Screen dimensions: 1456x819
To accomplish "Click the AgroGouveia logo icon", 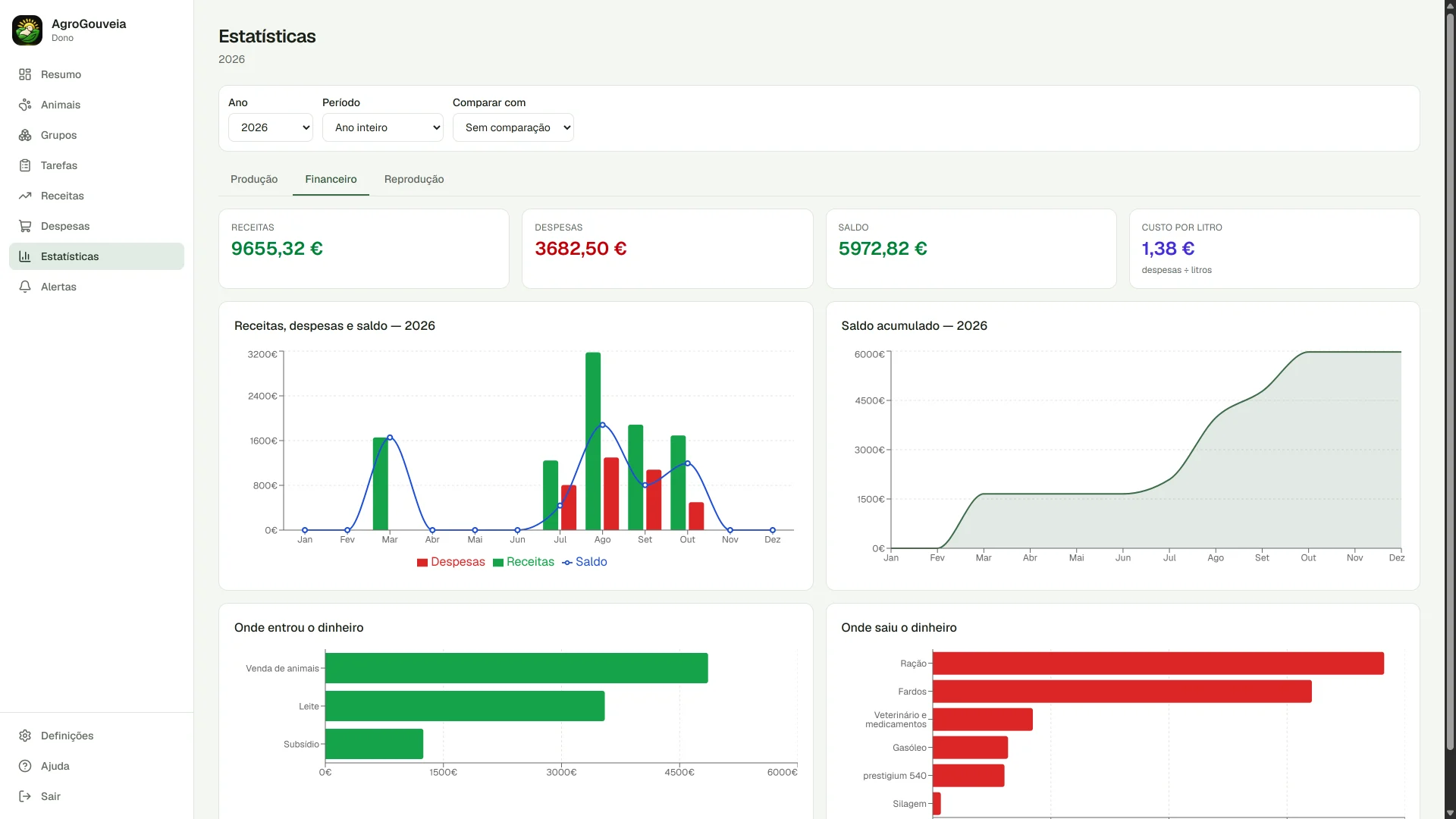I will 27,30.
